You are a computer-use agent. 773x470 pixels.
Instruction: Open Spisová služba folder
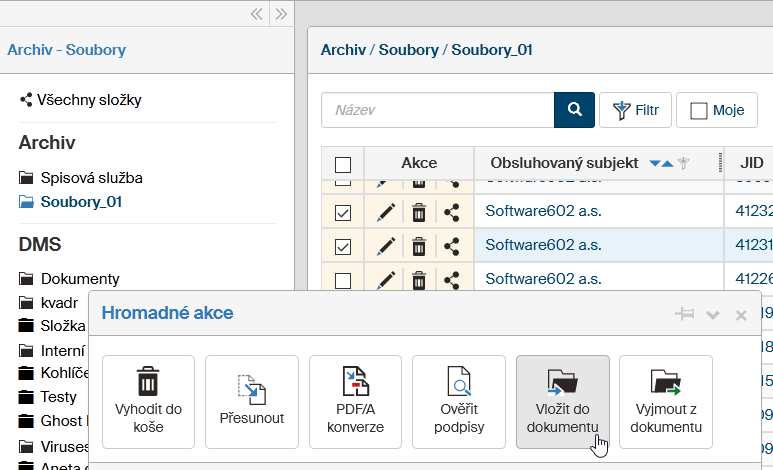pos(91,178)
